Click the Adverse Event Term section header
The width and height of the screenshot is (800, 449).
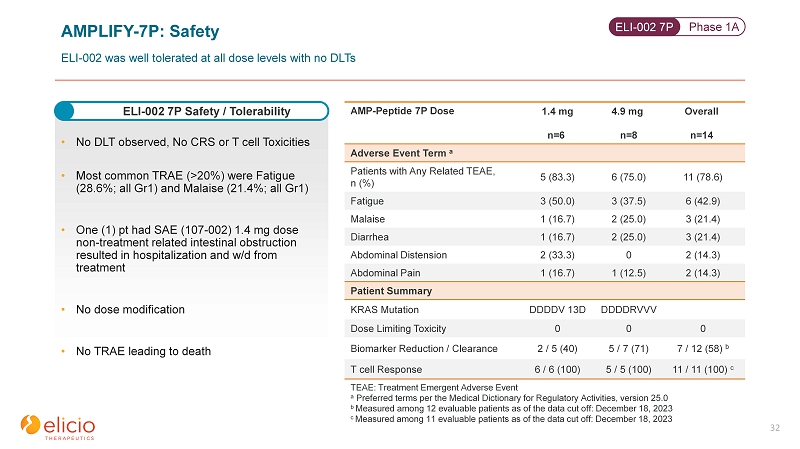(x=401, y=153)
